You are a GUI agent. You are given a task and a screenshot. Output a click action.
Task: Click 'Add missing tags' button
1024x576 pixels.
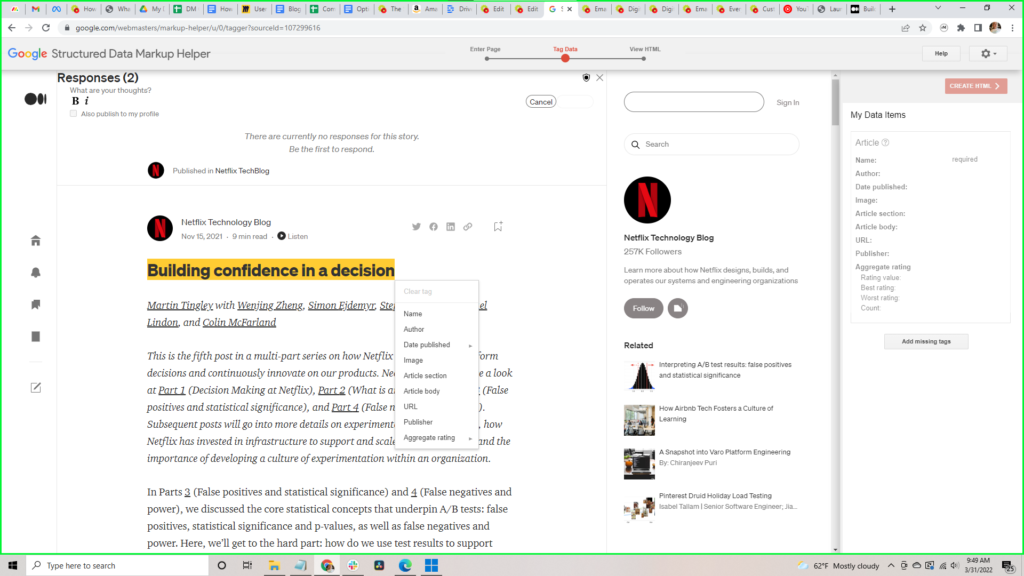click(926, 342)
